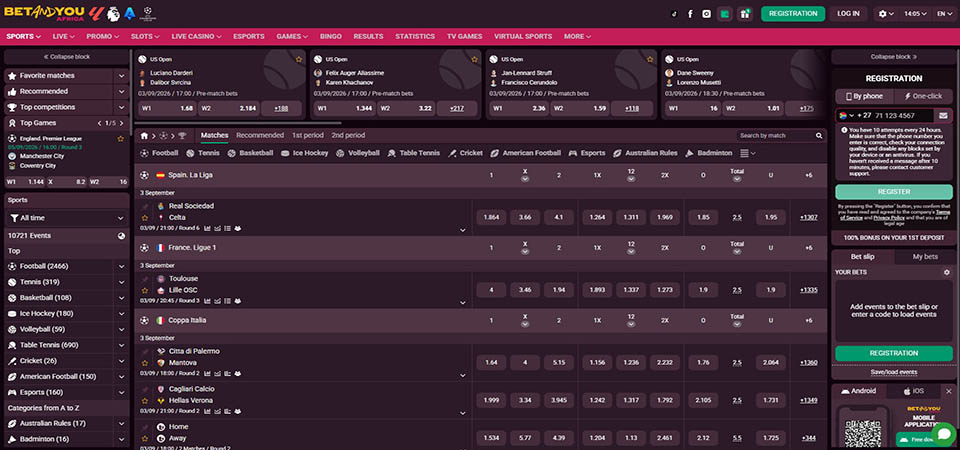960x450 pixels.
Task: Close the mobile application banner
Action: point(948,391)
